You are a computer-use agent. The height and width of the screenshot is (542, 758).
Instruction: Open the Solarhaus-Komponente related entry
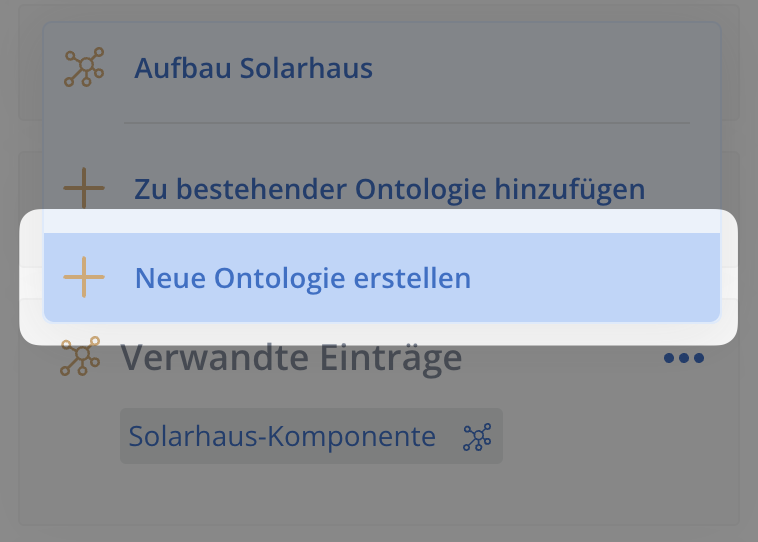coord(311,436)
